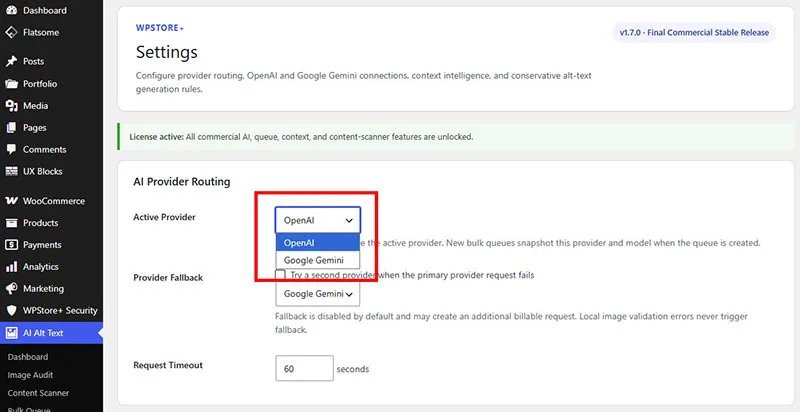Image resolution: width=800 pixels, height=412 pixels.
Task: Open the Provider Fallback Google Gemini dropdown
Action: 318,294
